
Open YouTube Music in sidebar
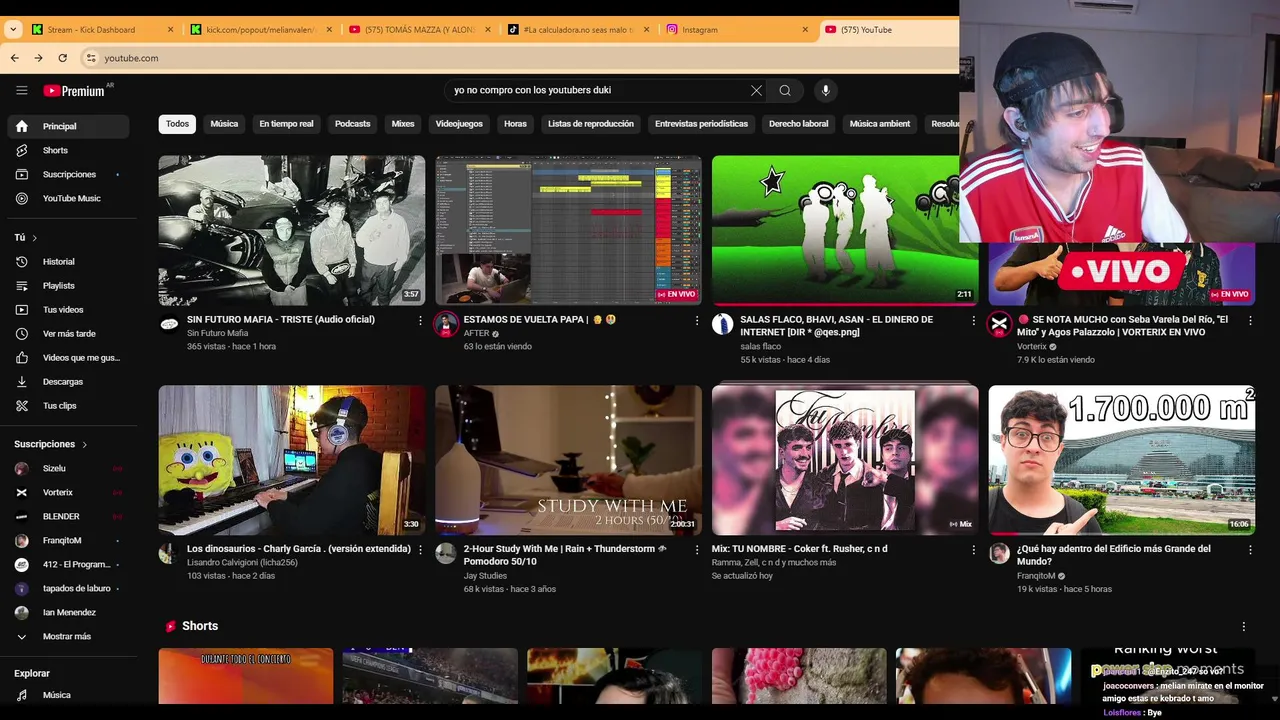pyautogui.click(x=68, y=198)
